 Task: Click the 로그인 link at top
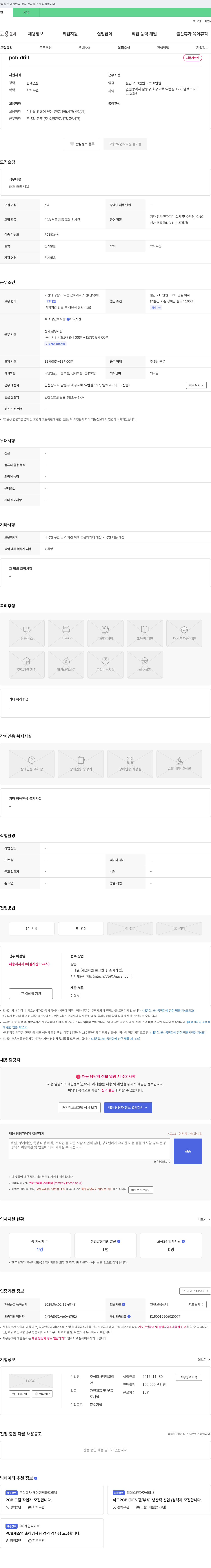197,21
